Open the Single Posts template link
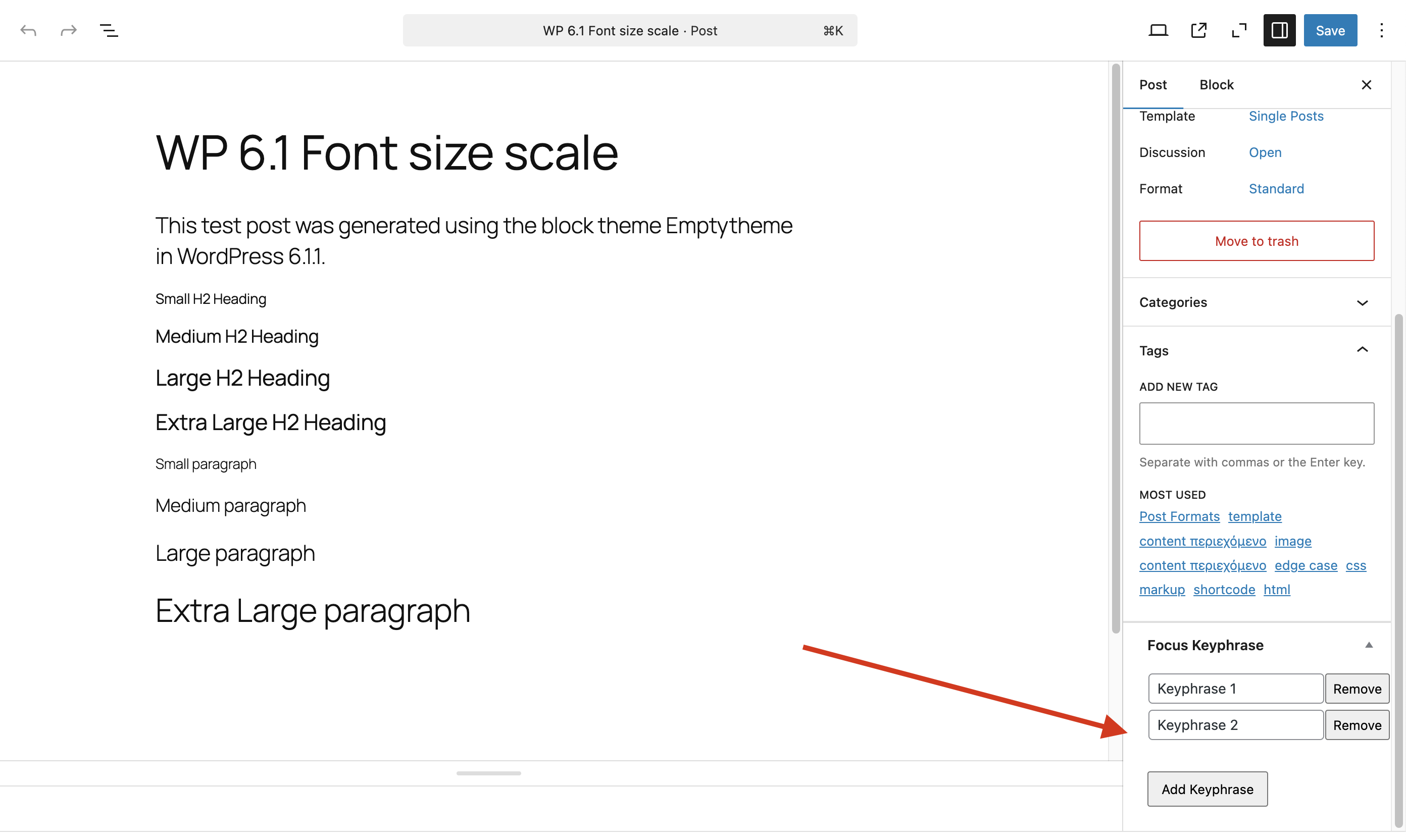The width and height of the screenshot is (1406, 840). (x=1285, y=116)
